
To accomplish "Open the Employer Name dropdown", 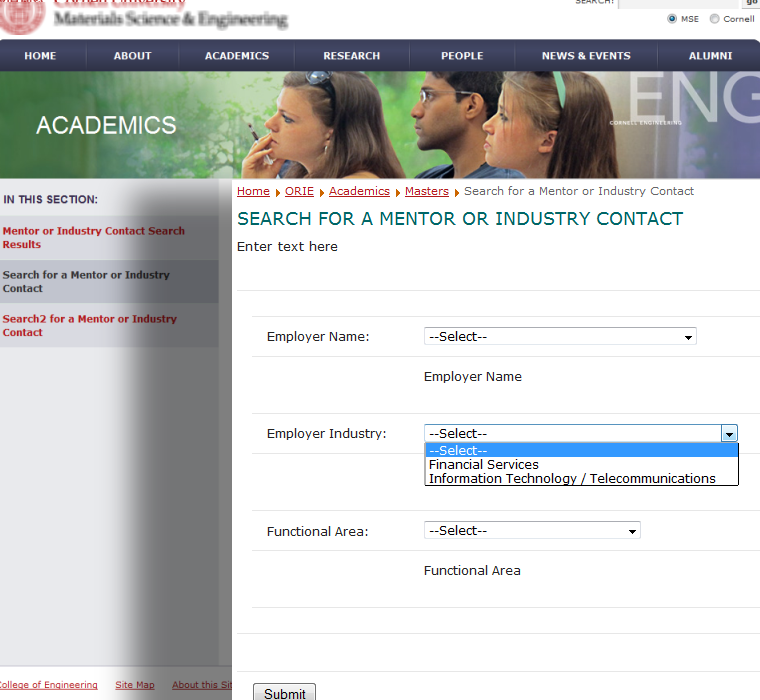I will click(560, 336).
